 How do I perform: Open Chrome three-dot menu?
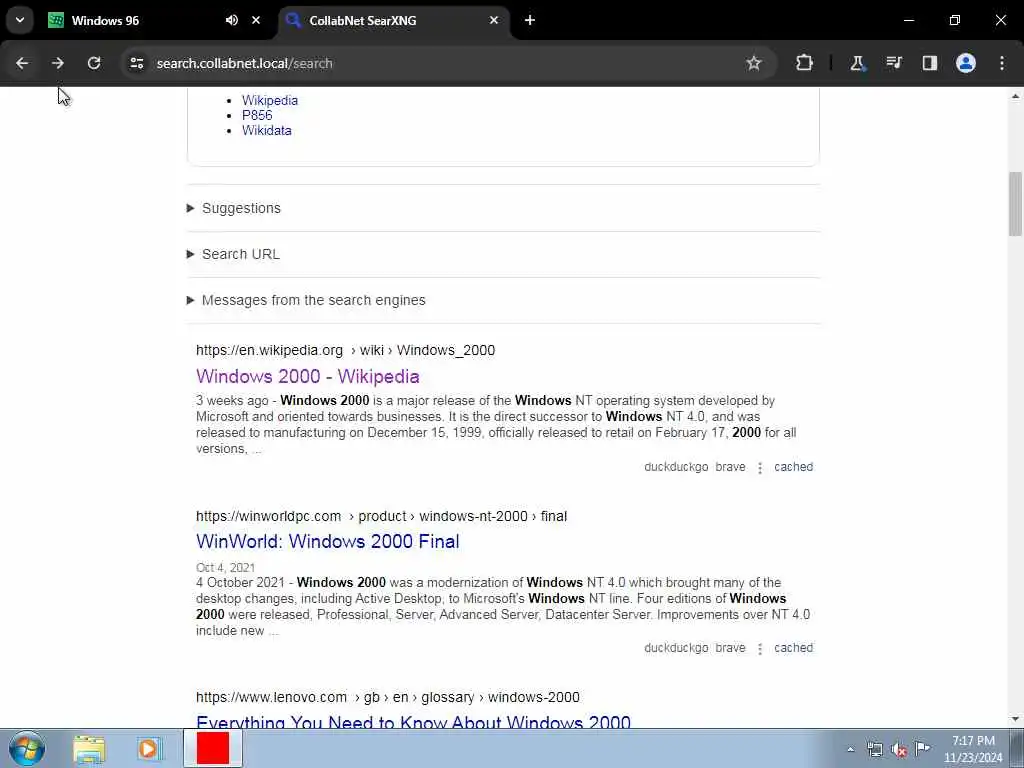[x=1002, y=63]
